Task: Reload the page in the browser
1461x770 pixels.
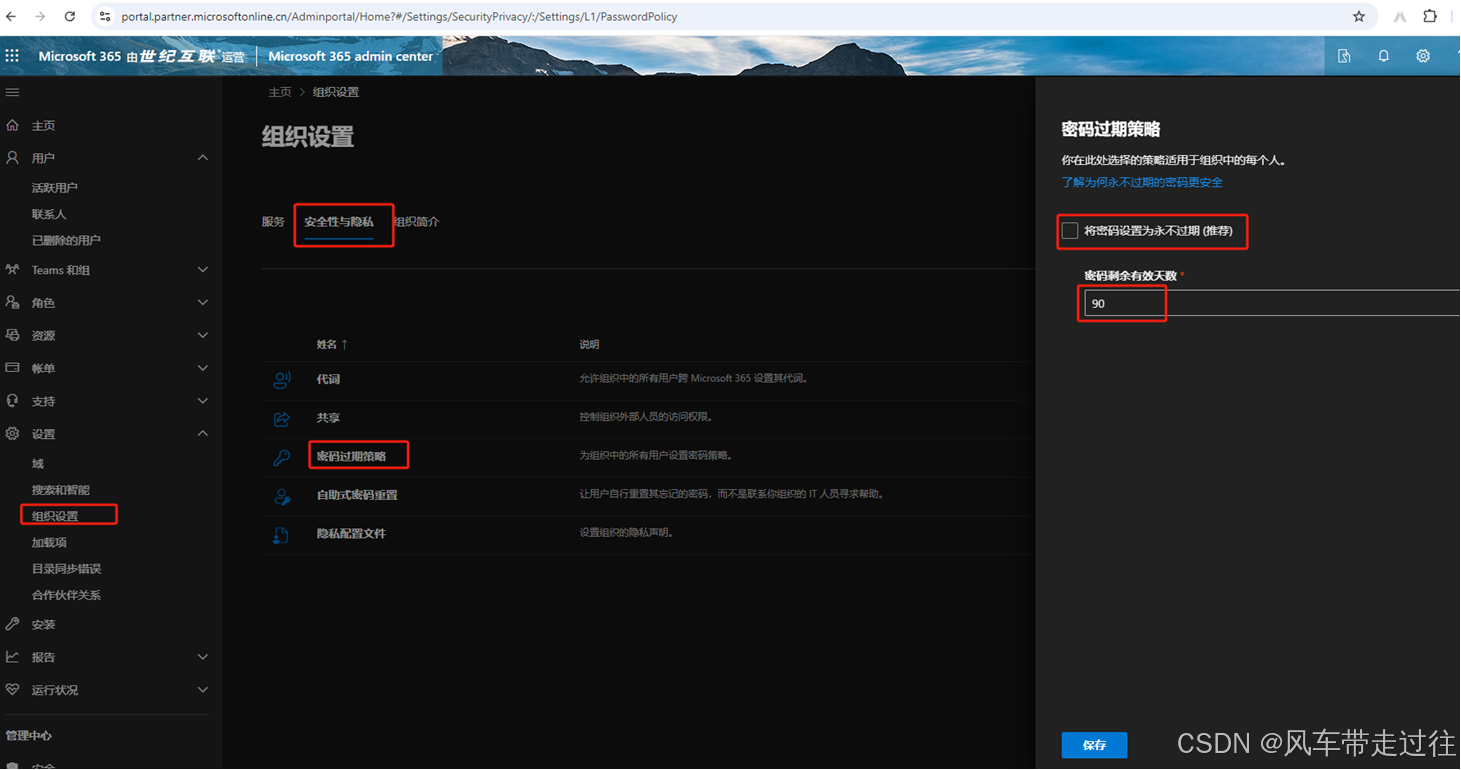Action: click(x=70, y=16)
